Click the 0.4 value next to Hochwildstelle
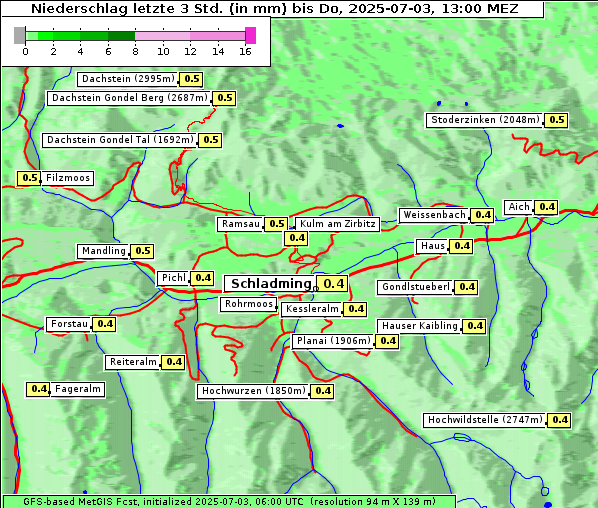 (559, 420)
